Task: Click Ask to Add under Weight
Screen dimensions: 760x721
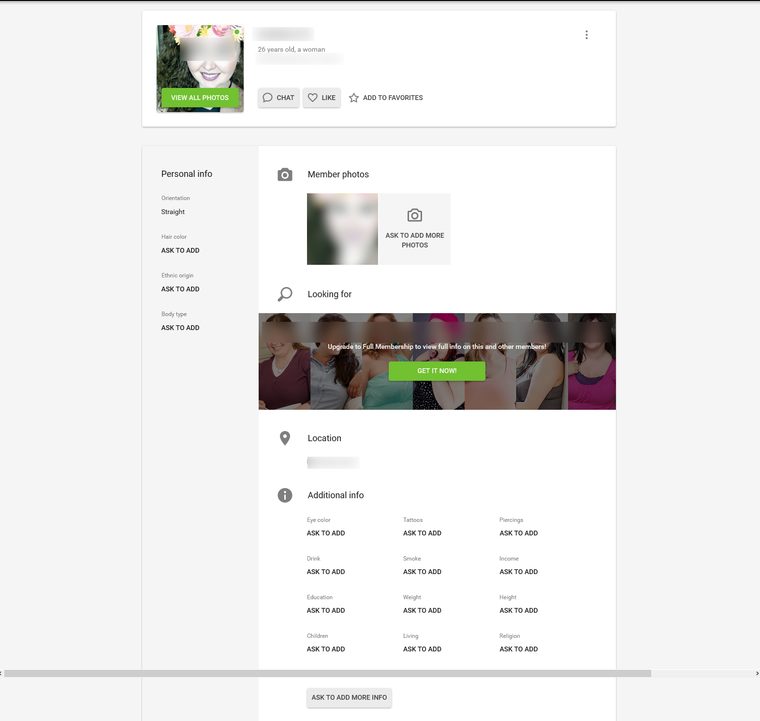Action: [x=422, y=611]
